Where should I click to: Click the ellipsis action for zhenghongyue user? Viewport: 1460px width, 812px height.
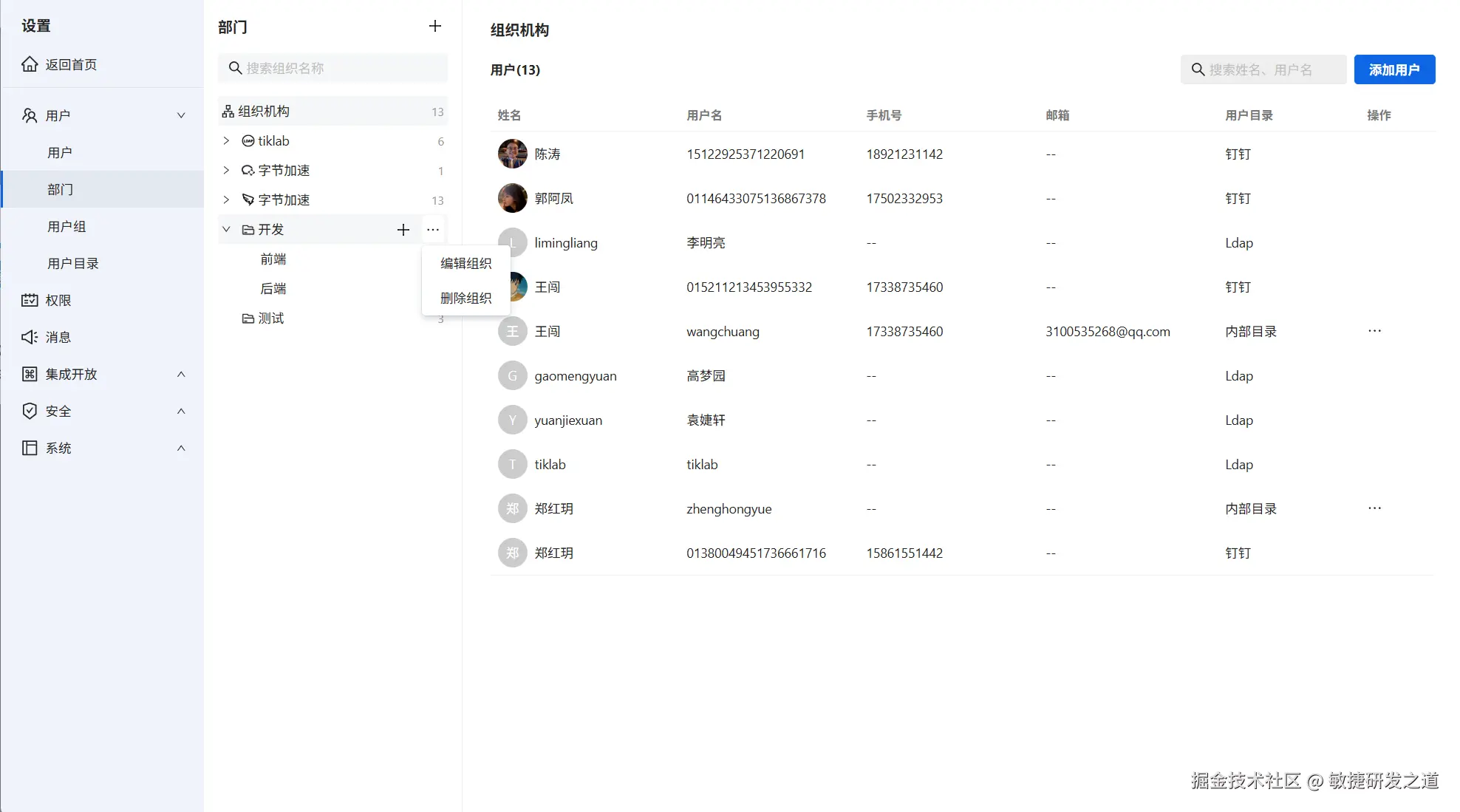(x=1374, y=508)
